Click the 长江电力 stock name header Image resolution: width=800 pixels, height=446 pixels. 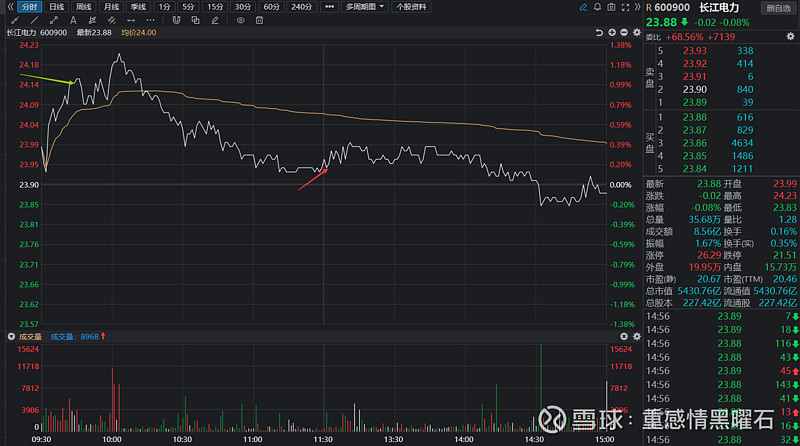(719, 8)
